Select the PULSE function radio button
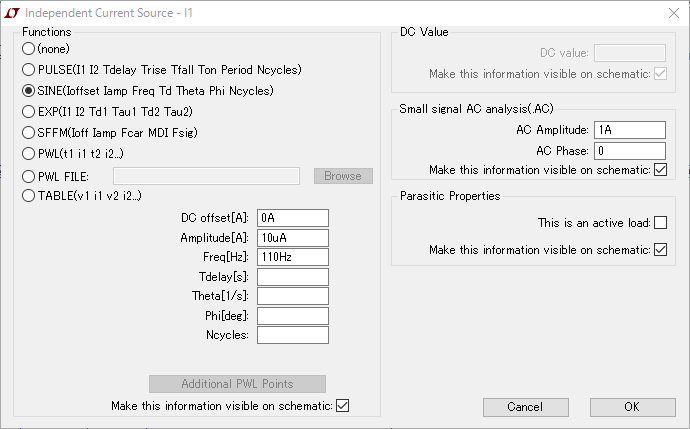 pos(29,70)
